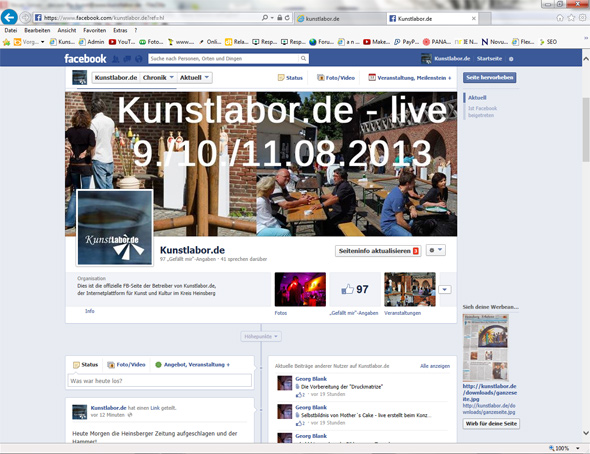Viewport: 590px width, 454px height.
Task: Expand the Chronik dropdown
Action: click(x=158, y=77)
